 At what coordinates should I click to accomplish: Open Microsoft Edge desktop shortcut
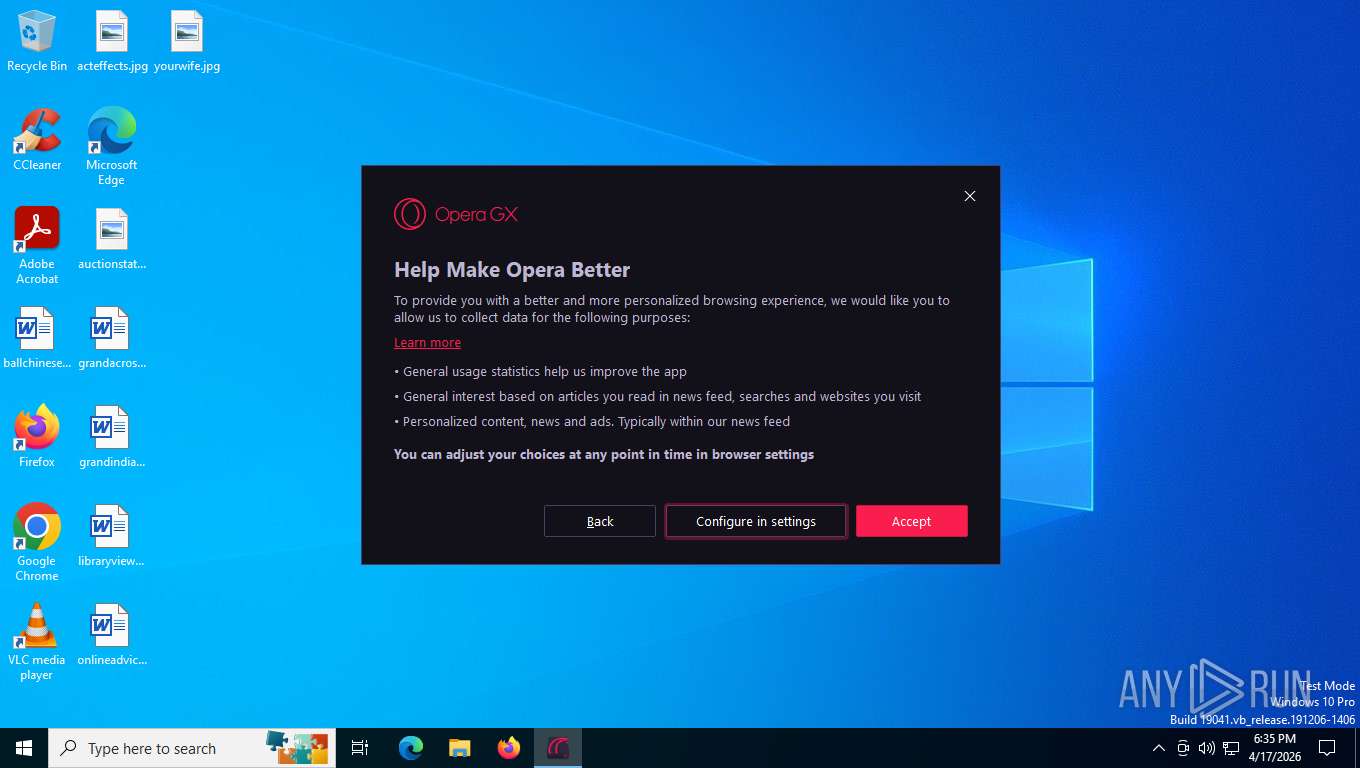(111, 147)
